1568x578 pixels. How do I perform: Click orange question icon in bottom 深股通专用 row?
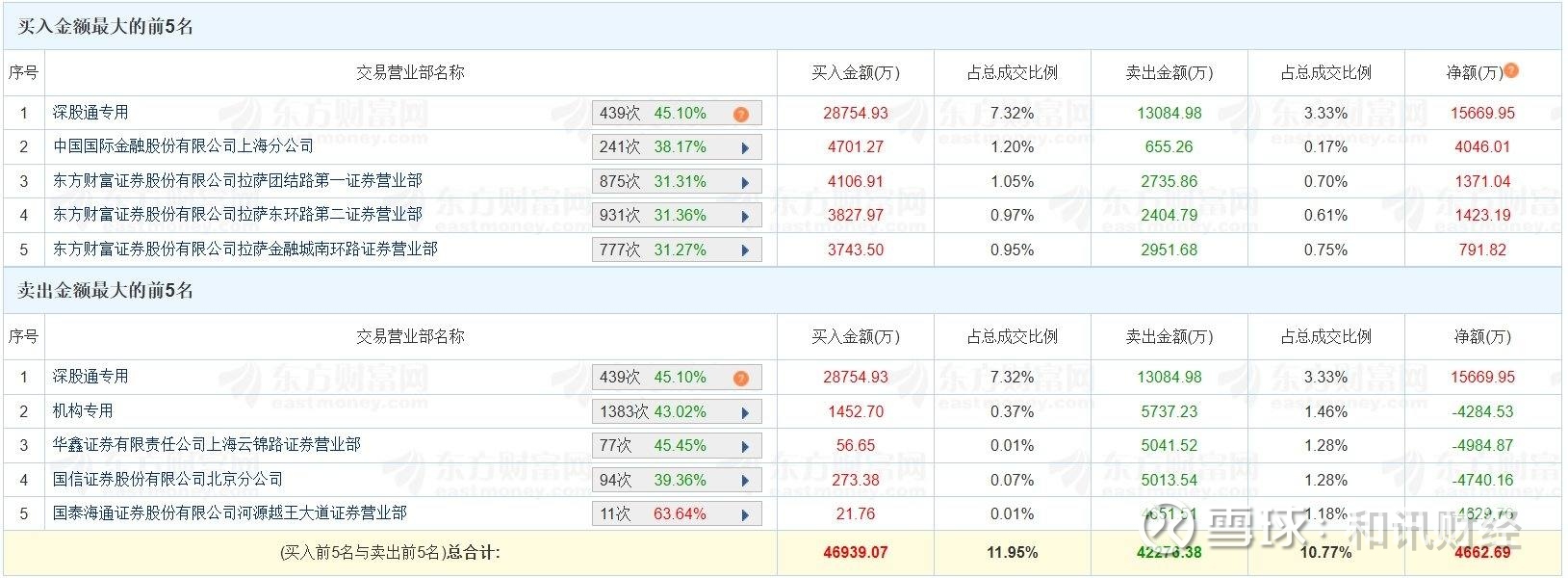pos(740,379)
